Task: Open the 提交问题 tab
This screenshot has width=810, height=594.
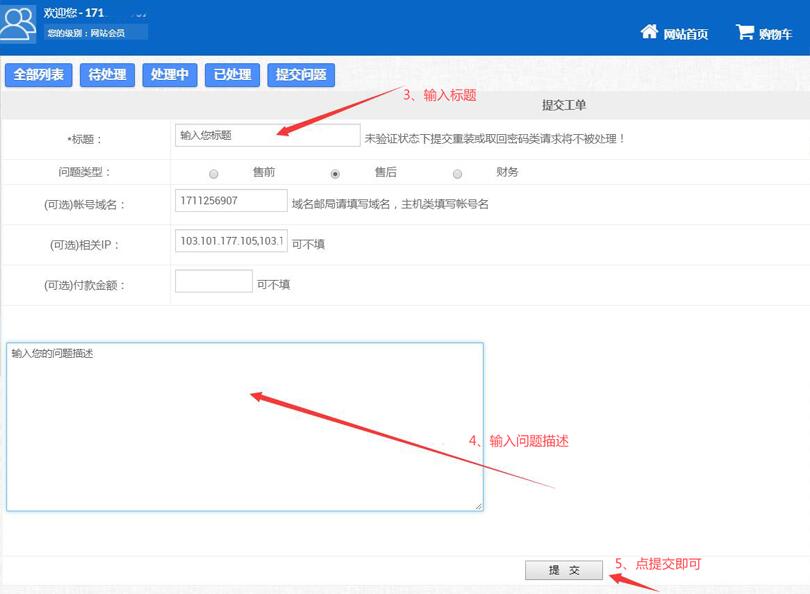Action: tap(301, 75)
